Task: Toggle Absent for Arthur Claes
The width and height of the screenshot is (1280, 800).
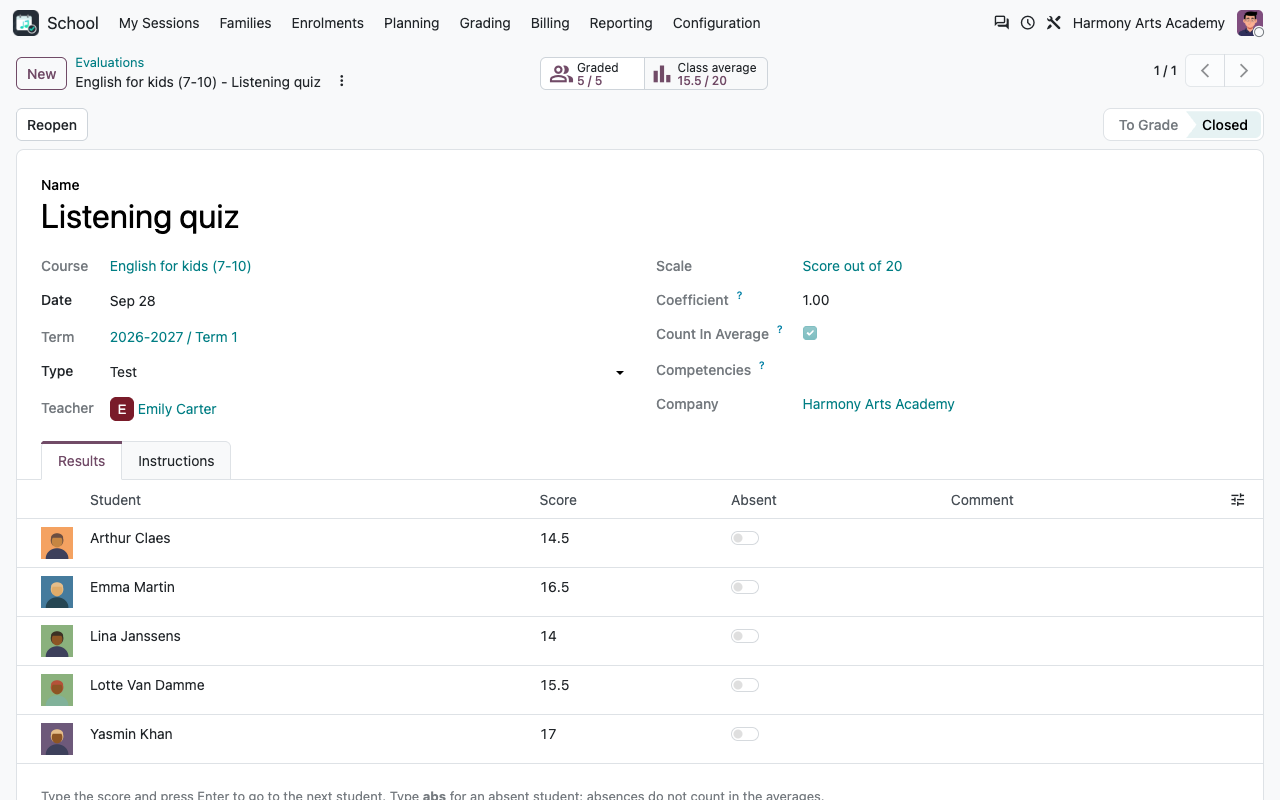Action: click(745, 538)
